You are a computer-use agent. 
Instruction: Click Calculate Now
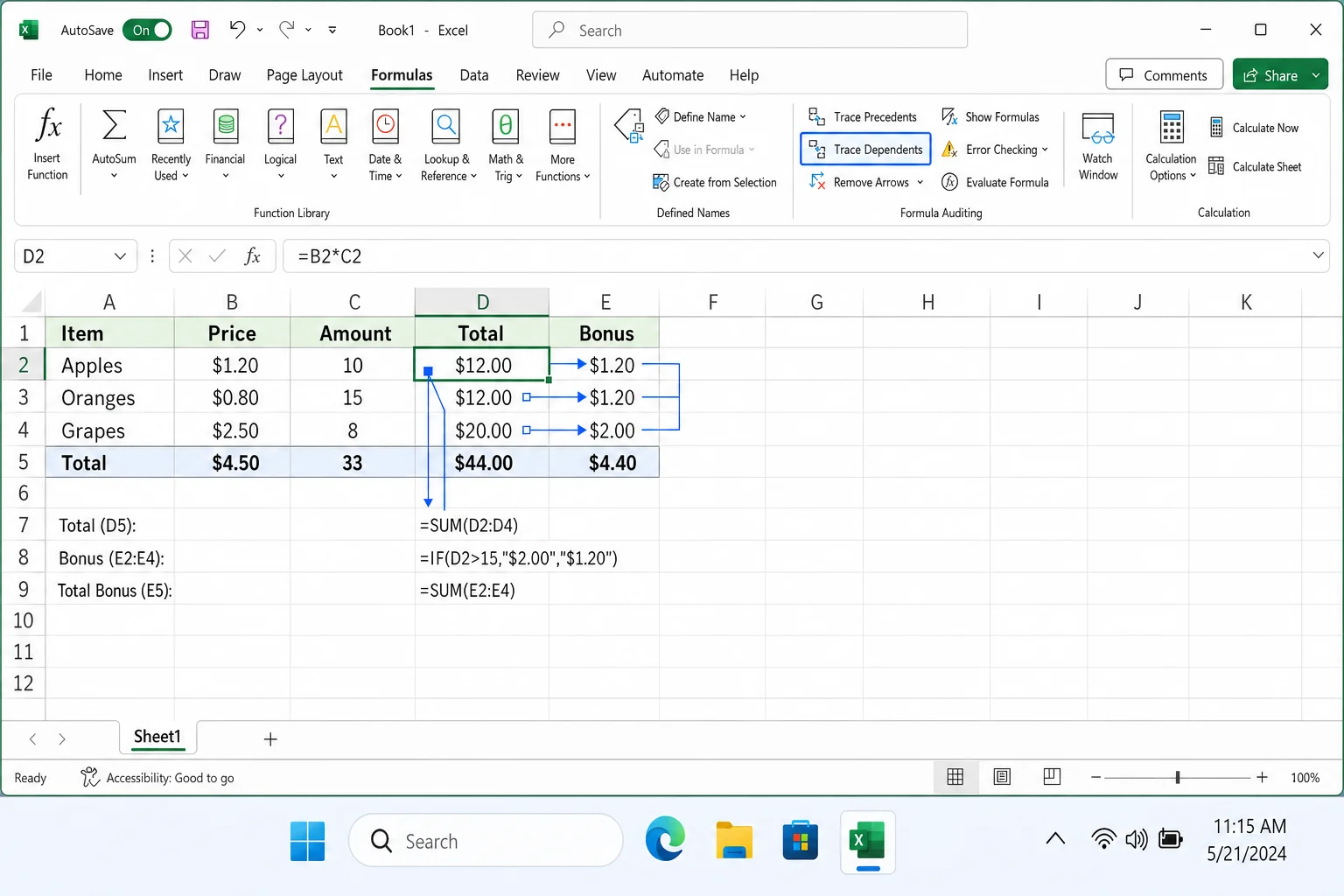coord(1254,128)
